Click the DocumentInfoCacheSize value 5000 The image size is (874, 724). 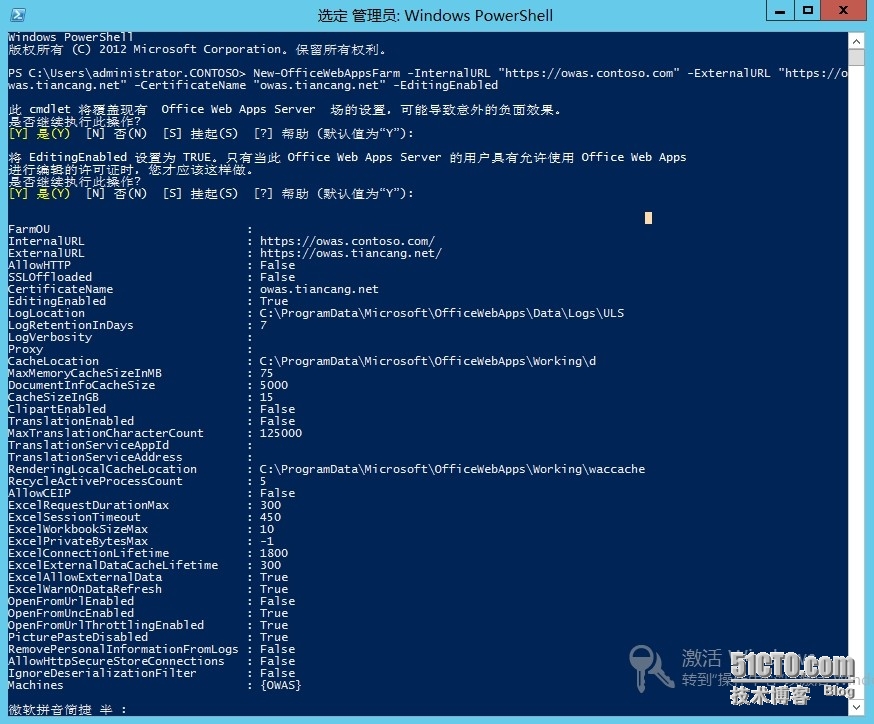tap(274, 385)
